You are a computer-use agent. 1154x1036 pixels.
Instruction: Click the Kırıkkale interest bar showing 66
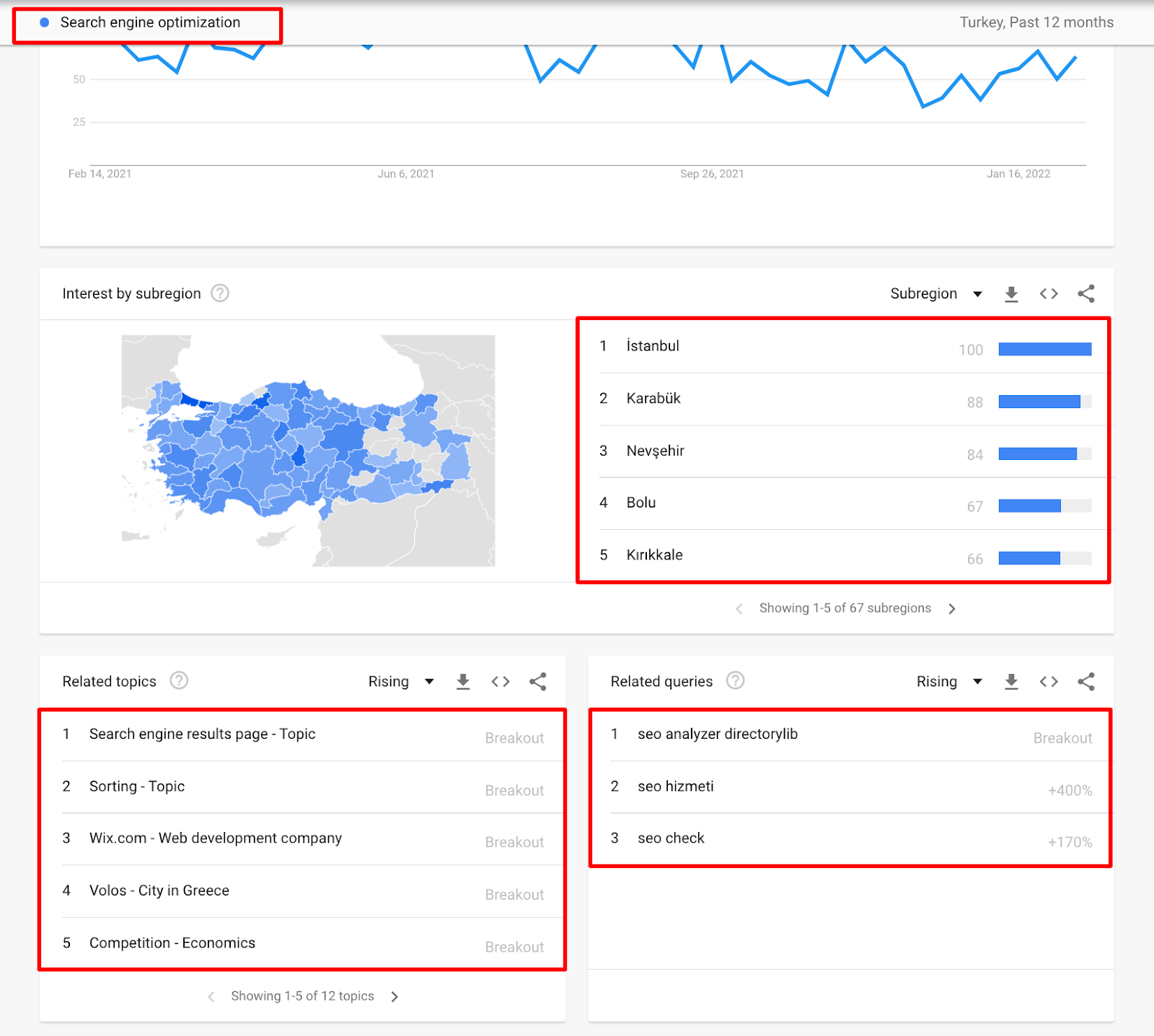tap(1045, 558)
